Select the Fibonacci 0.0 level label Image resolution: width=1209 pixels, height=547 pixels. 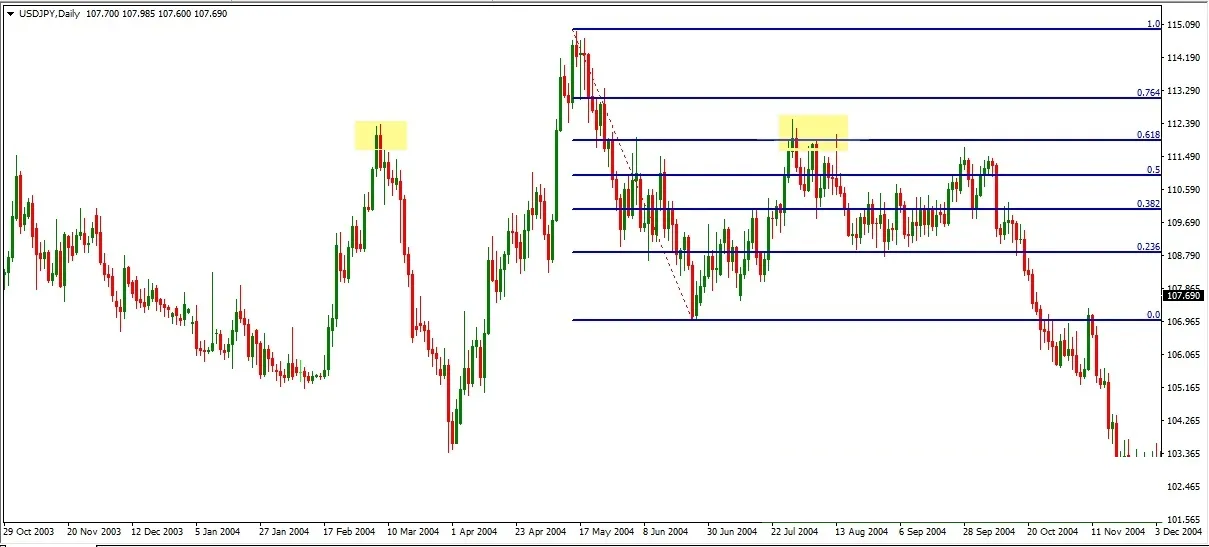click(x=1152, y=314)
